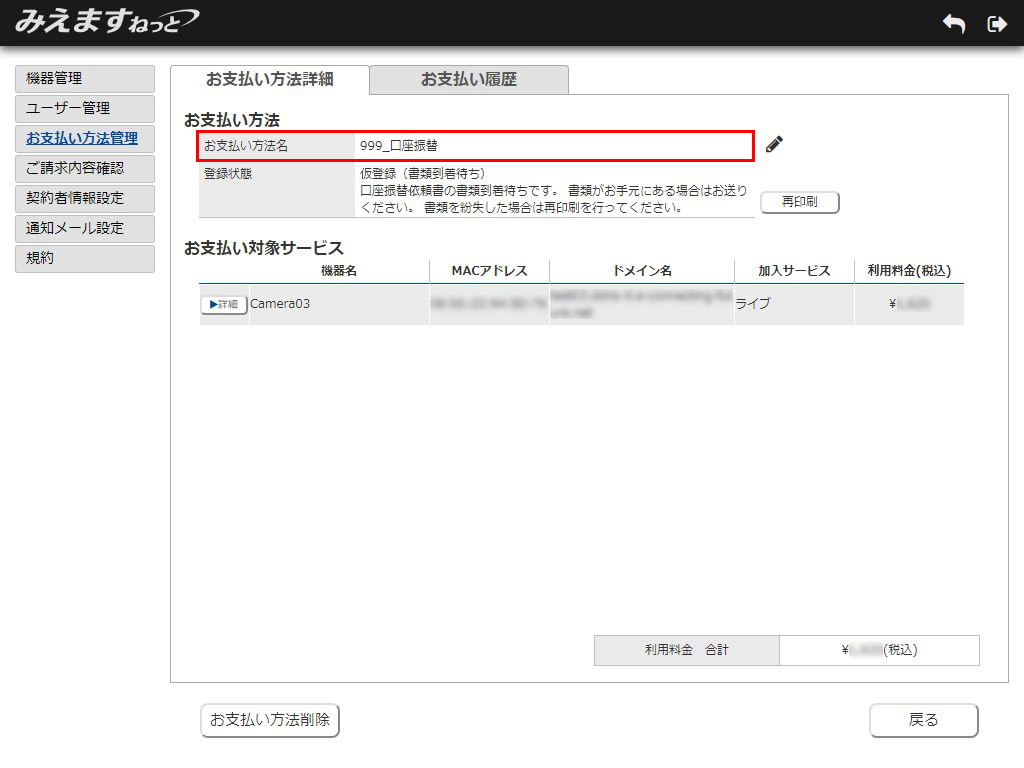
Task: Open ご請求内容確認 in the sidebar
Action: coord(85,168)
